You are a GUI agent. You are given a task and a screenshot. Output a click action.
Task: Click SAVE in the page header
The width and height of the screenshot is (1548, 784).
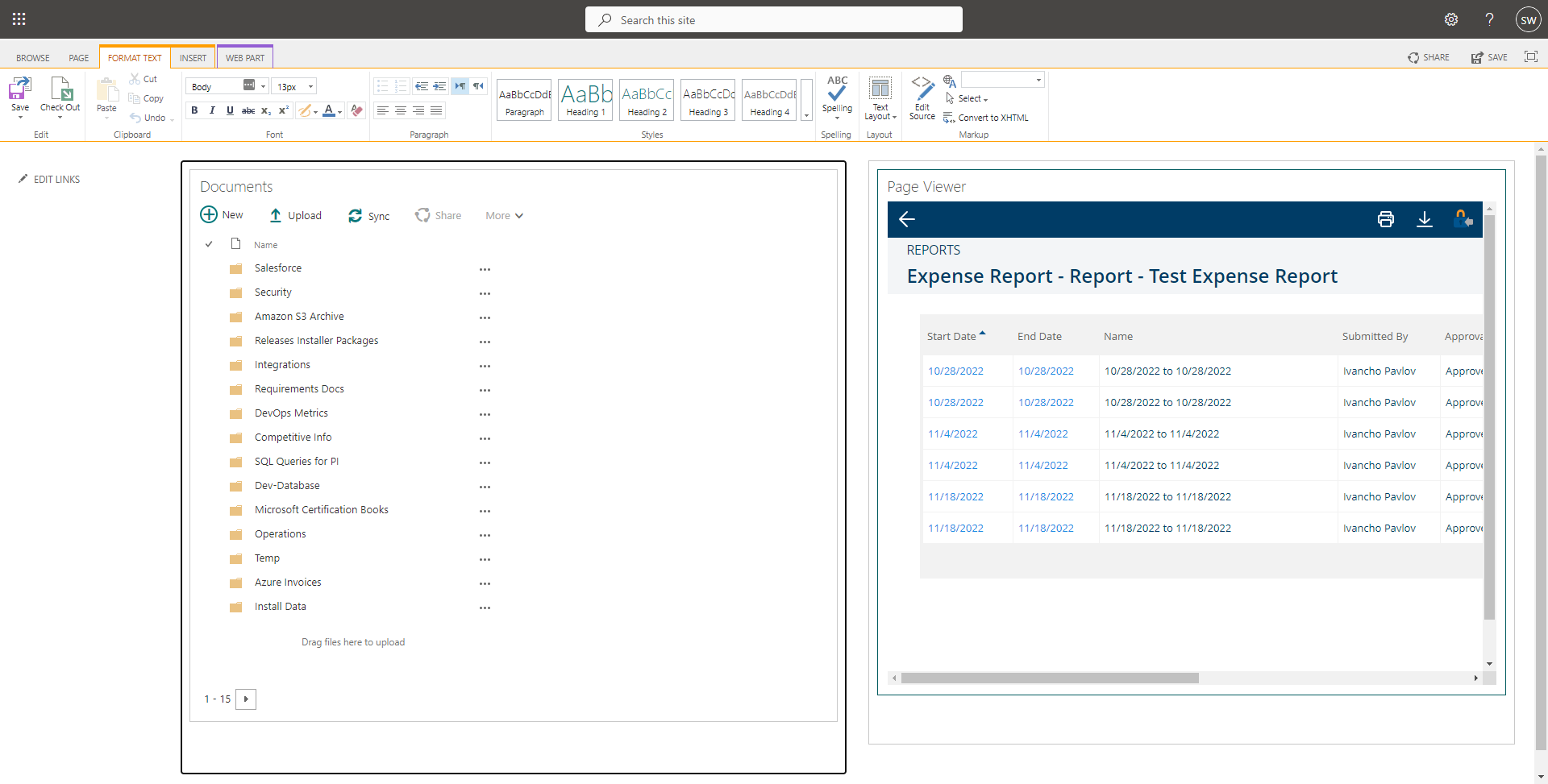pyautogui.click(x=1489, y=57)
